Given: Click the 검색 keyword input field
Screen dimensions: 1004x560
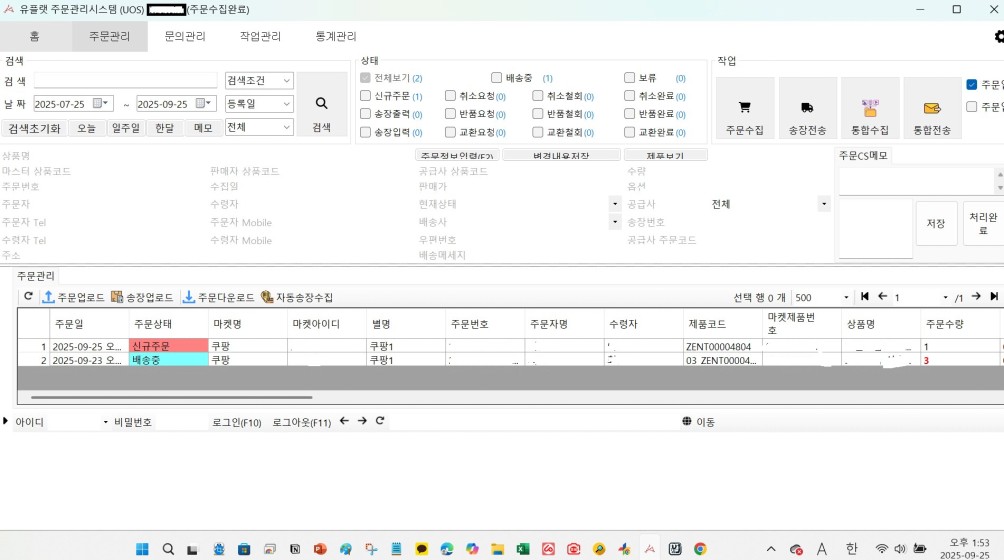Looking at the screenshot, I should pyautogui.click(x=125, y=81).
